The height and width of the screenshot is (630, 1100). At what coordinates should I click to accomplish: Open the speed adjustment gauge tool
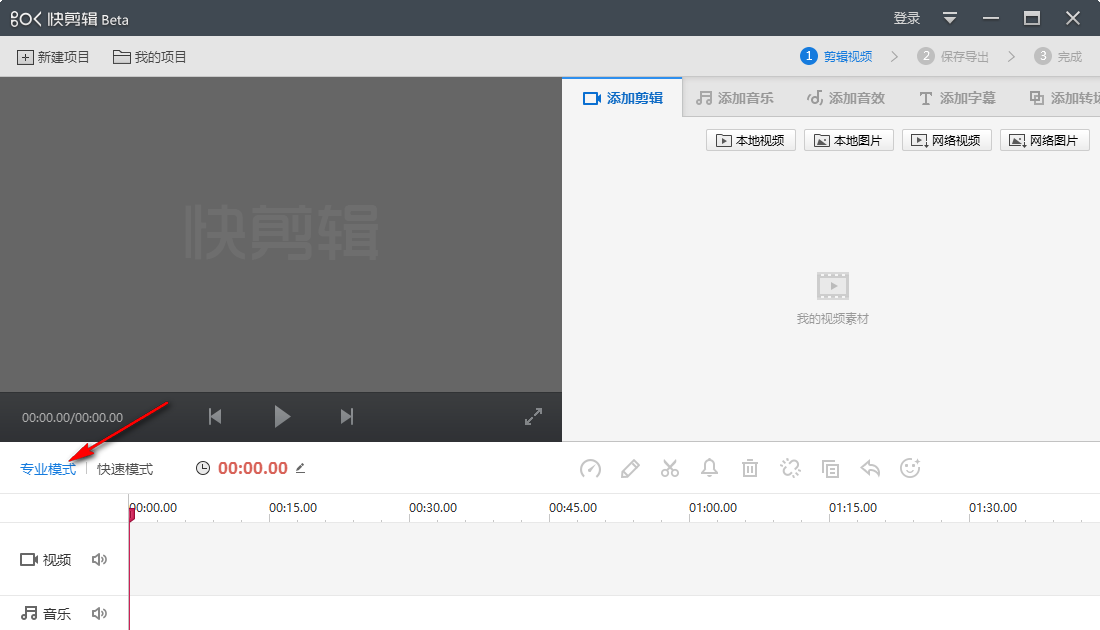click(x=590, y=468)
